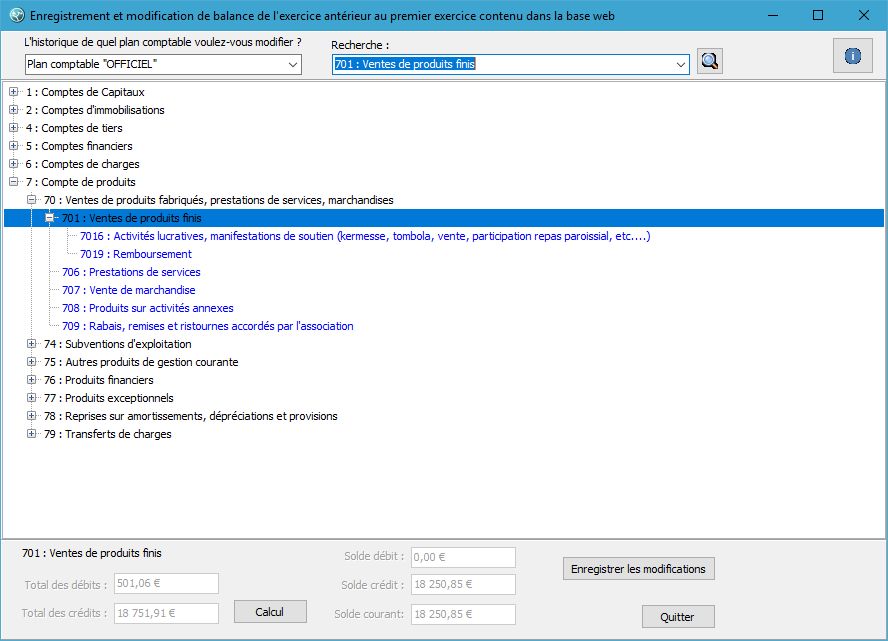The width and height of the screenshot is (888, 641).
Task: Select 7019 : Remboursement account
Action: pyautogui.click(x=135, y=254)
